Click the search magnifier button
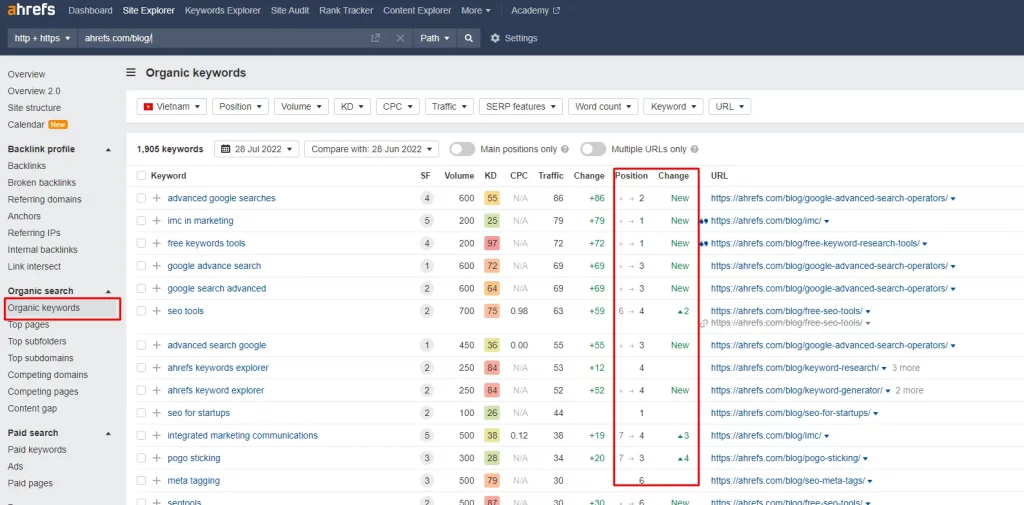 (468, 38)
